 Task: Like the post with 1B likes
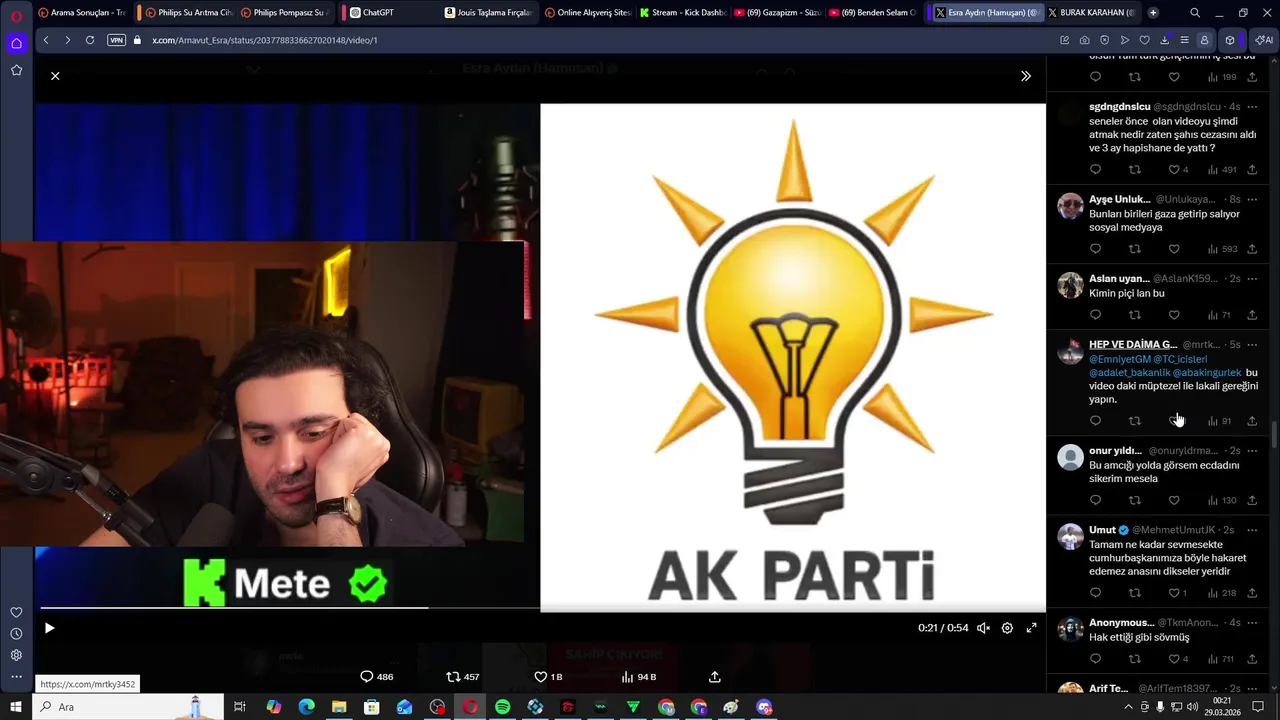548,677
